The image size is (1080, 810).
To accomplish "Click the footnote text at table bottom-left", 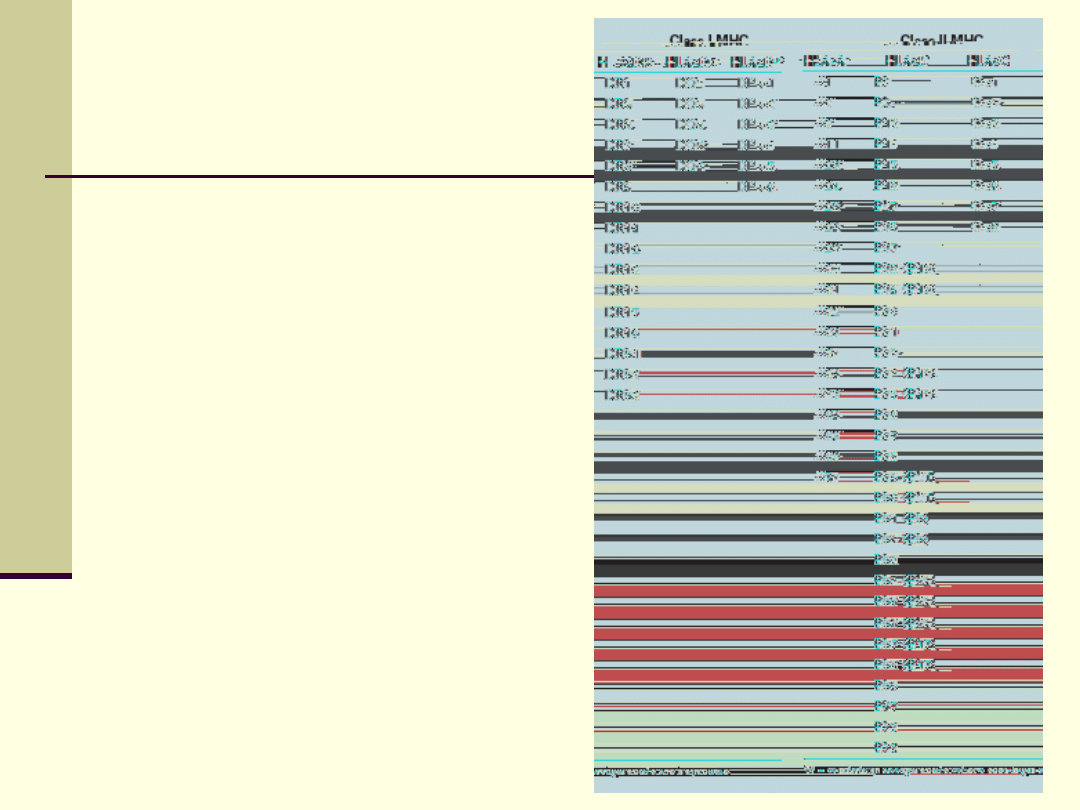I will (x=662, y=771).
